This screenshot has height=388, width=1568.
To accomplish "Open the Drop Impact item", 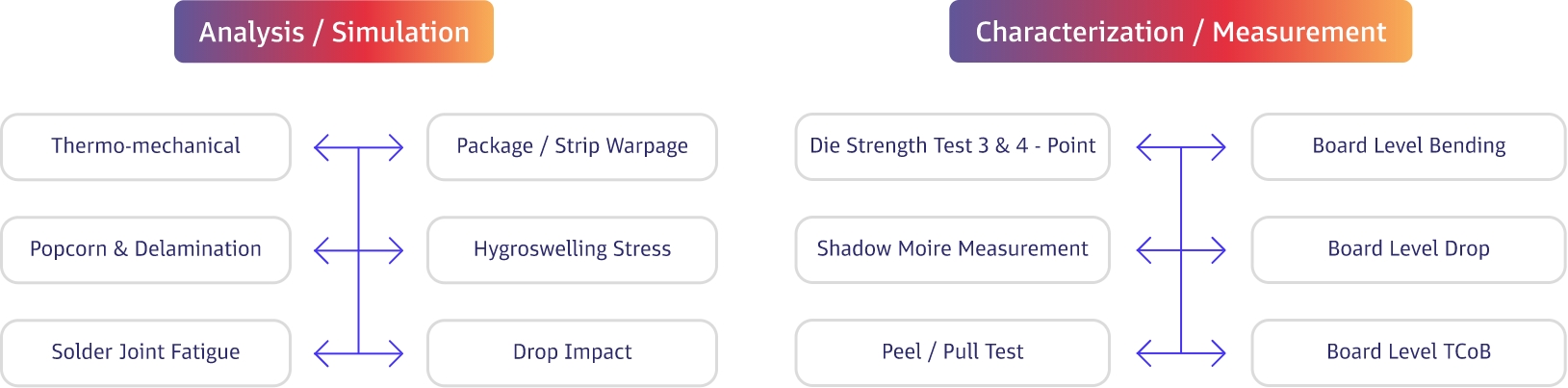I will tap(572, 352).
